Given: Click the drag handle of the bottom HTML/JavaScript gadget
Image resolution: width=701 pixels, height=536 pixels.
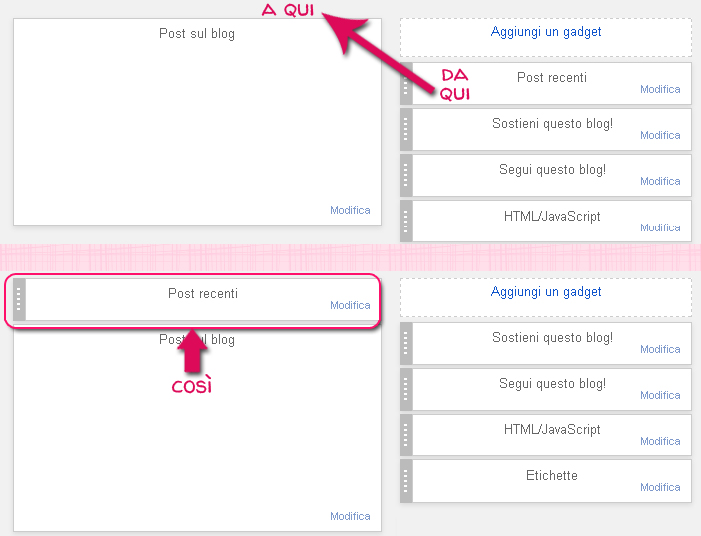Looking at the screenshot, I should click(406, 435).
